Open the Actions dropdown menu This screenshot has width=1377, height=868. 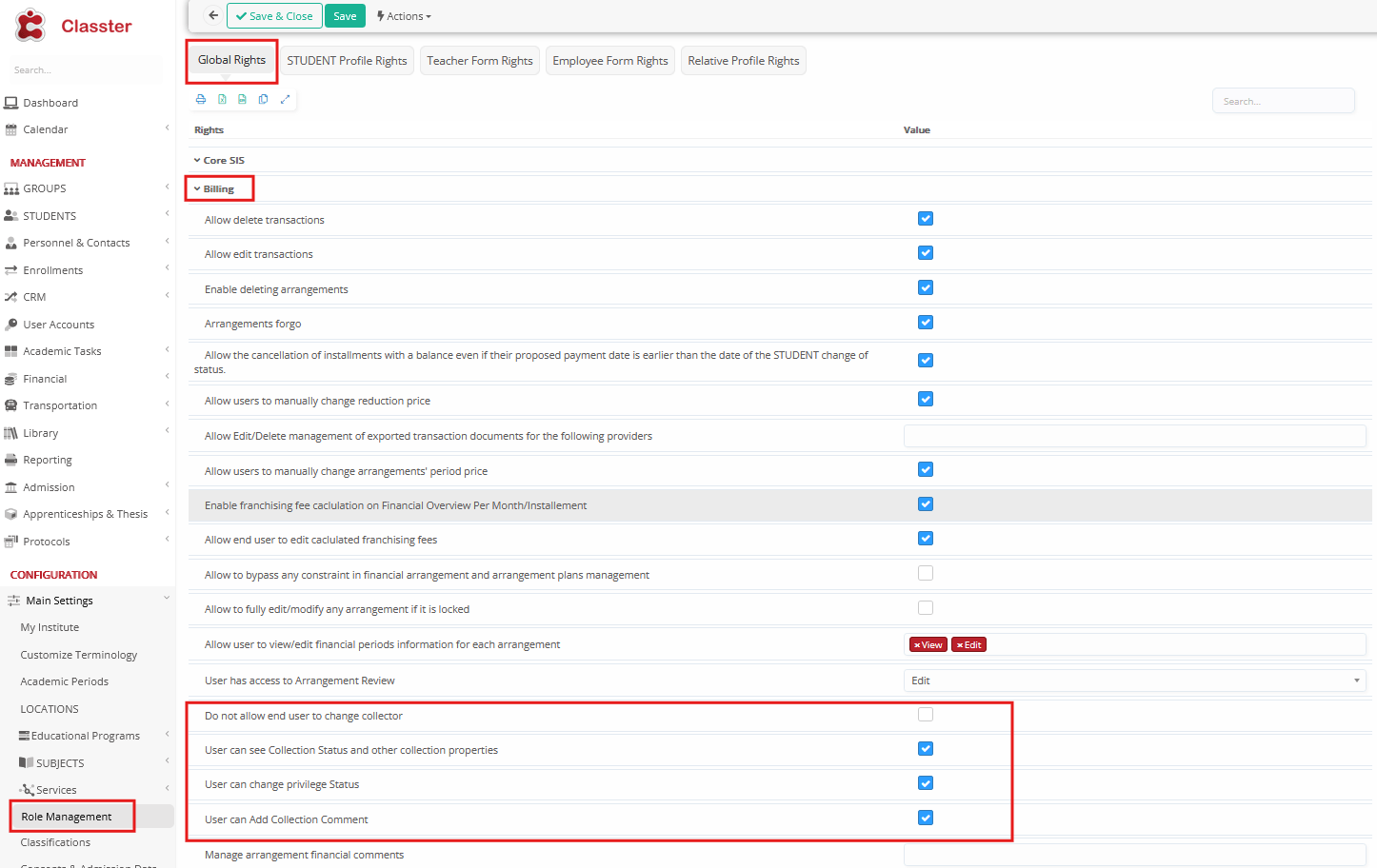pos(404,16)
